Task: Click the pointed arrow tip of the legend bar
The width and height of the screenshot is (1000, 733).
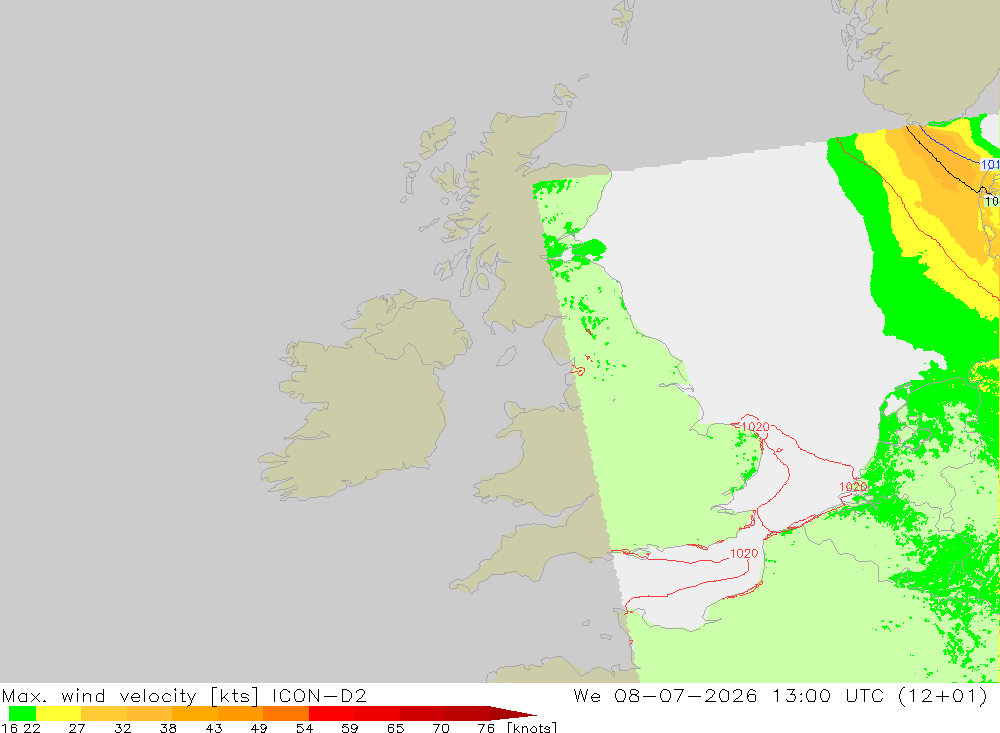Action: click(x=513, y=713)
